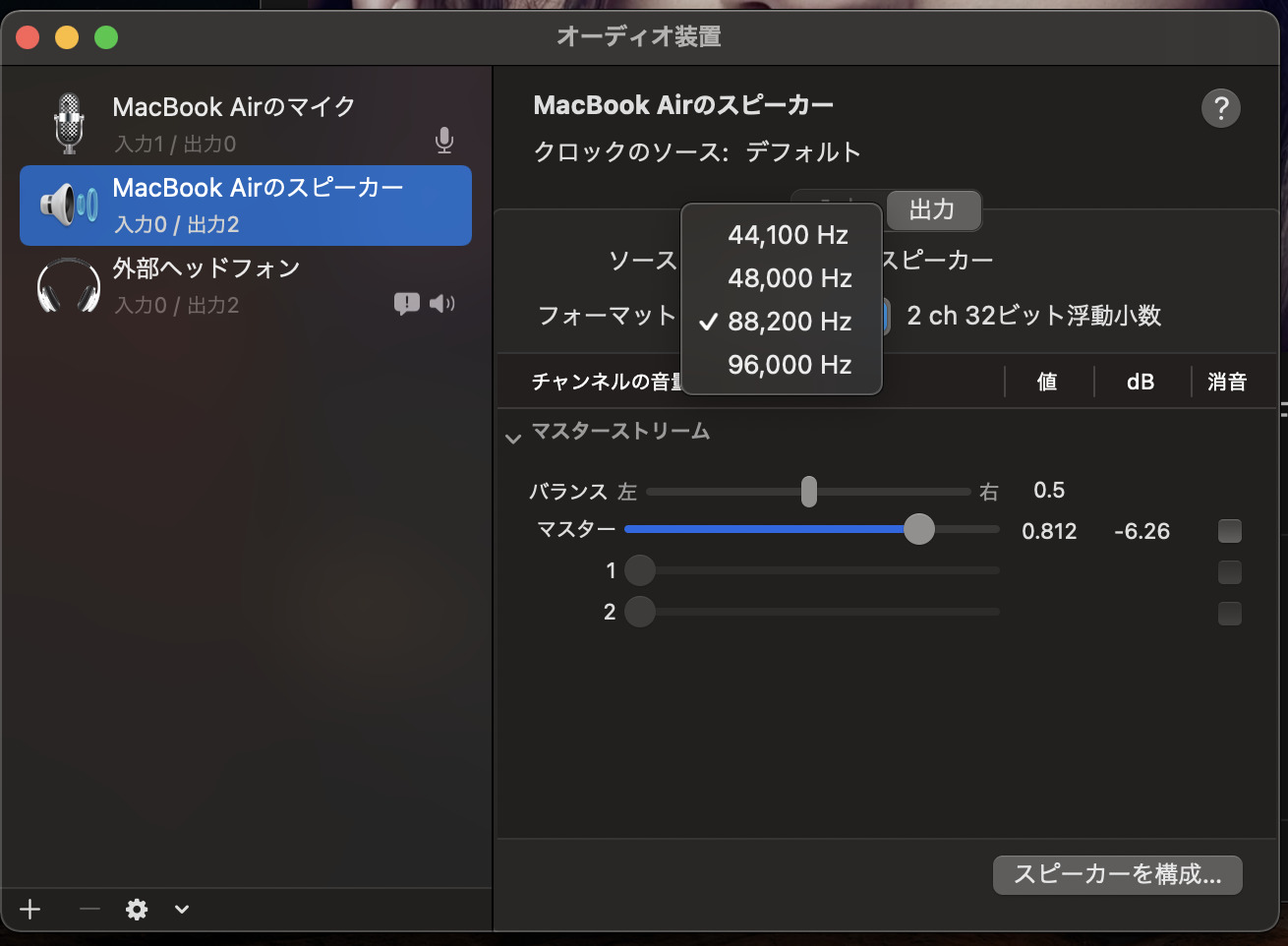Open help with the question mark button
Viewport: 1288px width, 946px height.
(1220, 108)
